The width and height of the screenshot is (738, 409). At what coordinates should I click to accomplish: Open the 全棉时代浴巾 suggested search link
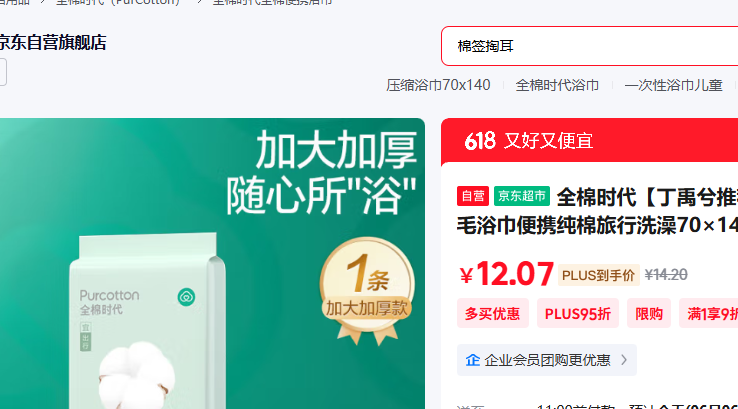click(x=557, y=85)
